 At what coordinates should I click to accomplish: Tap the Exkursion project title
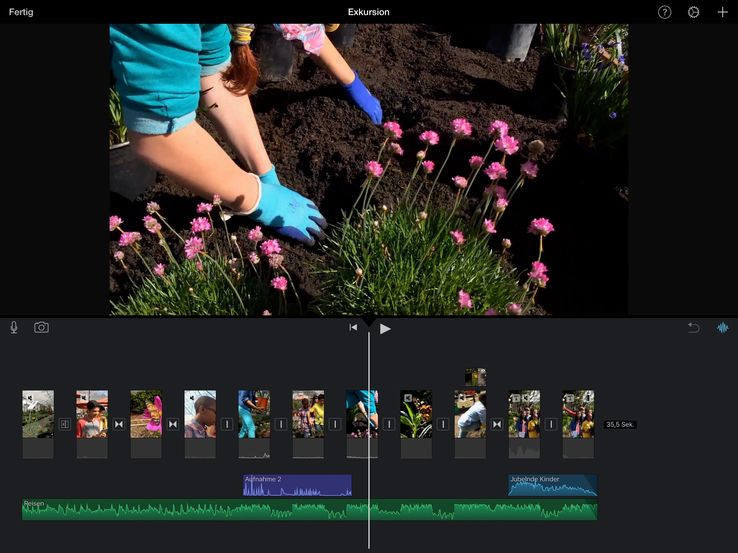click(x=369, y=12)
